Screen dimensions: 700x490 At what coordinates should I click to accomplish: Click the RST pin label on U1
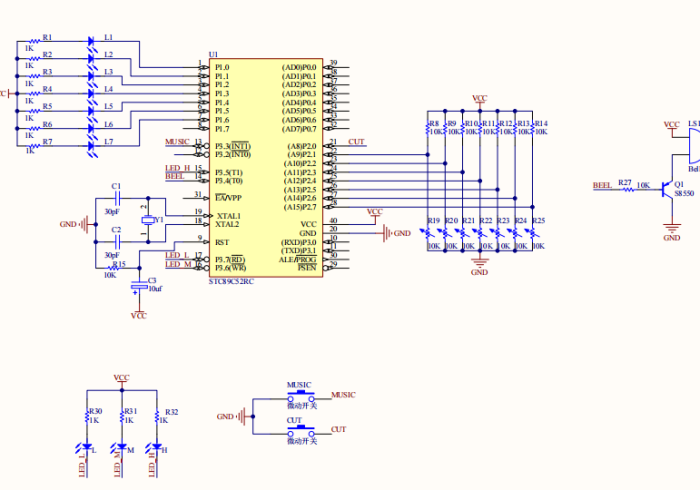click(222, 241)
